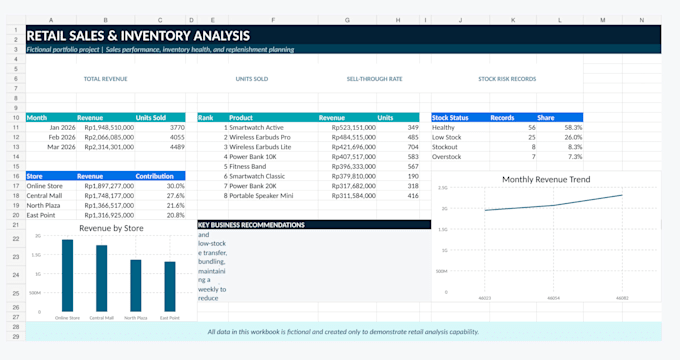Select column N header

coord(642,20)
